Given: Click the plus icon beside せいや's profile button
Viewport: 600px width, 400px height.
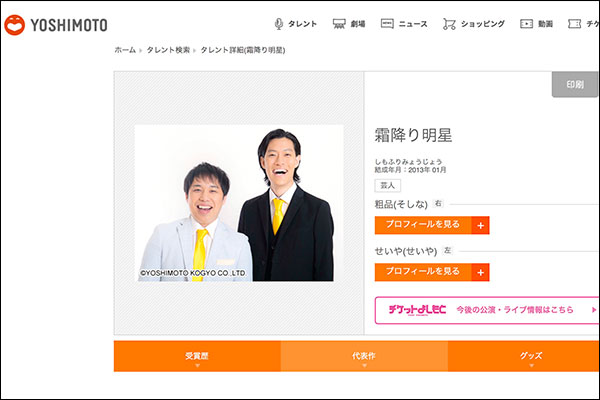Looking at the screenshot, I should (x=481, y=272).
